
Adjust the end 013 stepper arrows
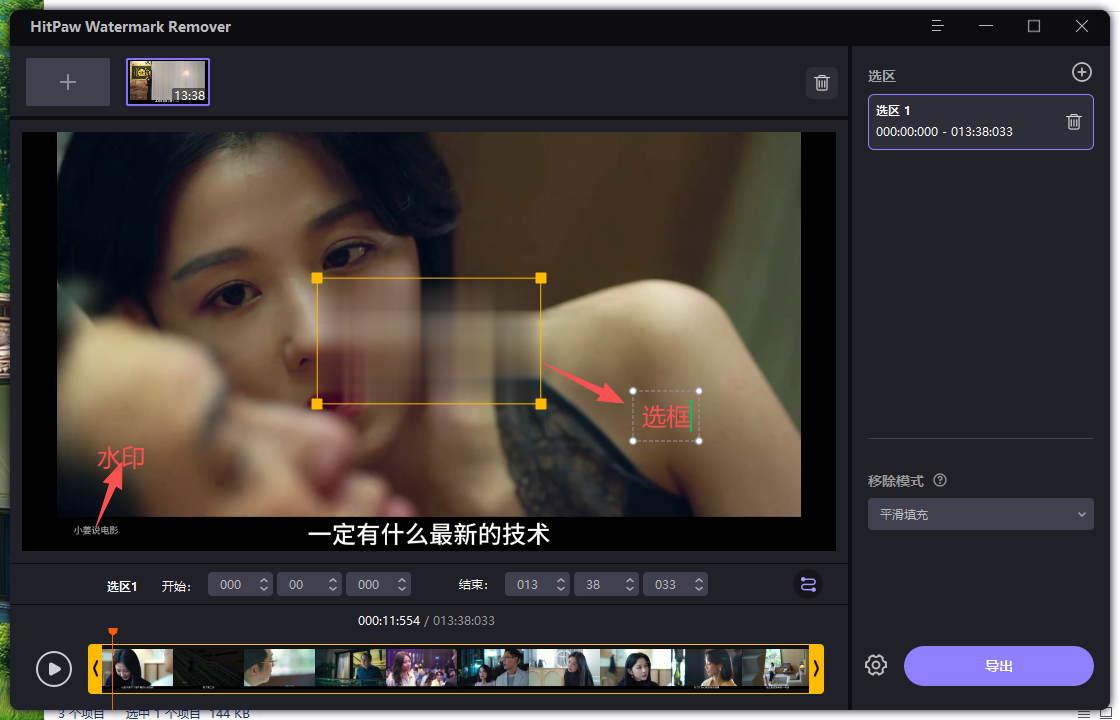coord(561,584)
